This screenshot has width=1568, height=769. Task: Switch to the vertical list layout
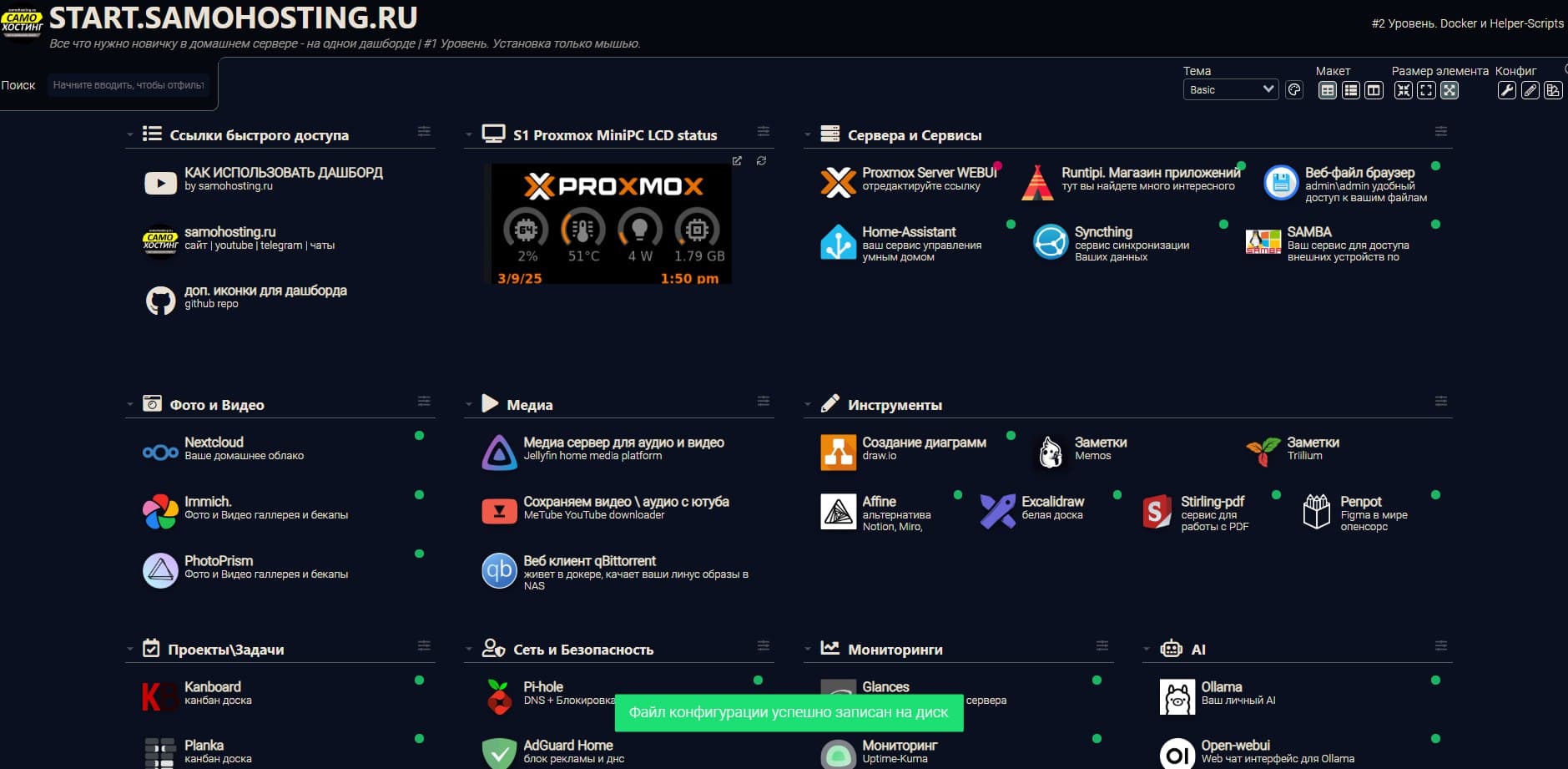(1350, 90)
